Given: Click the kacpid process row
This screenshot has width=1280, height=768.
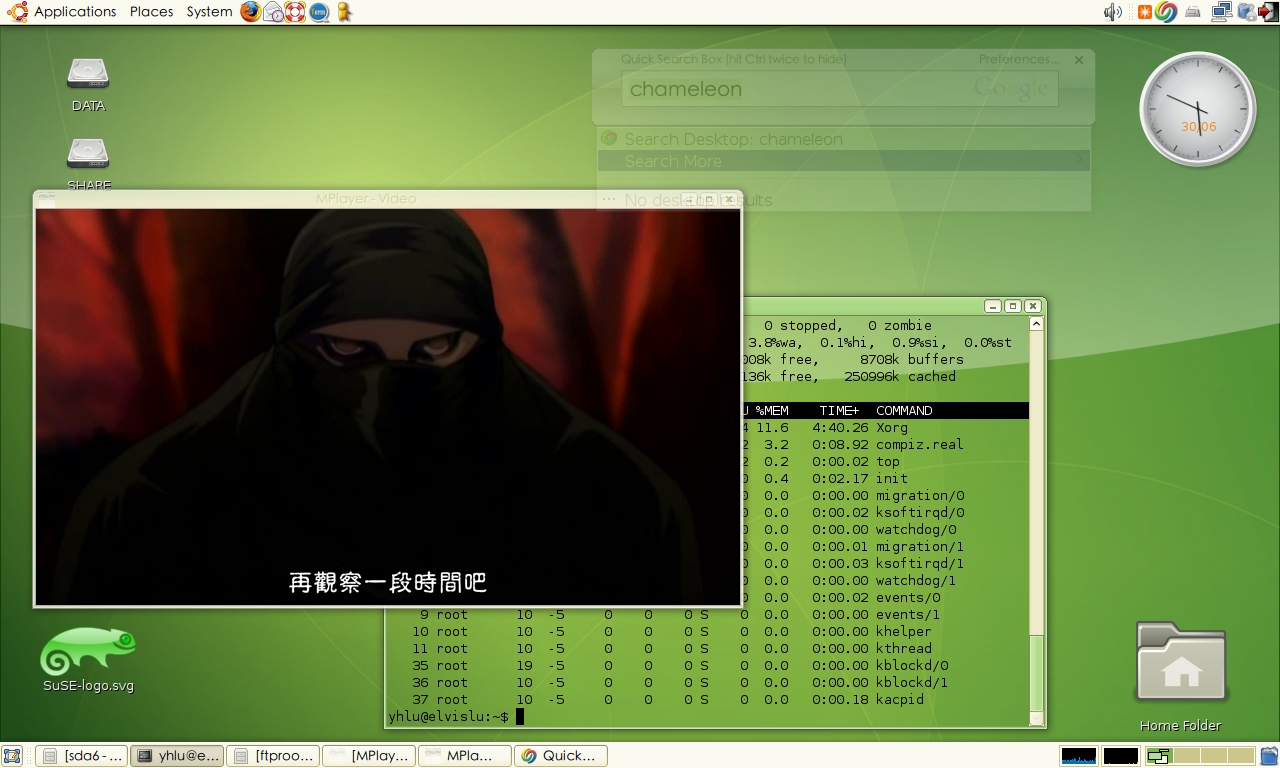Looking at the screenshot, I should [x=707, y=700].
